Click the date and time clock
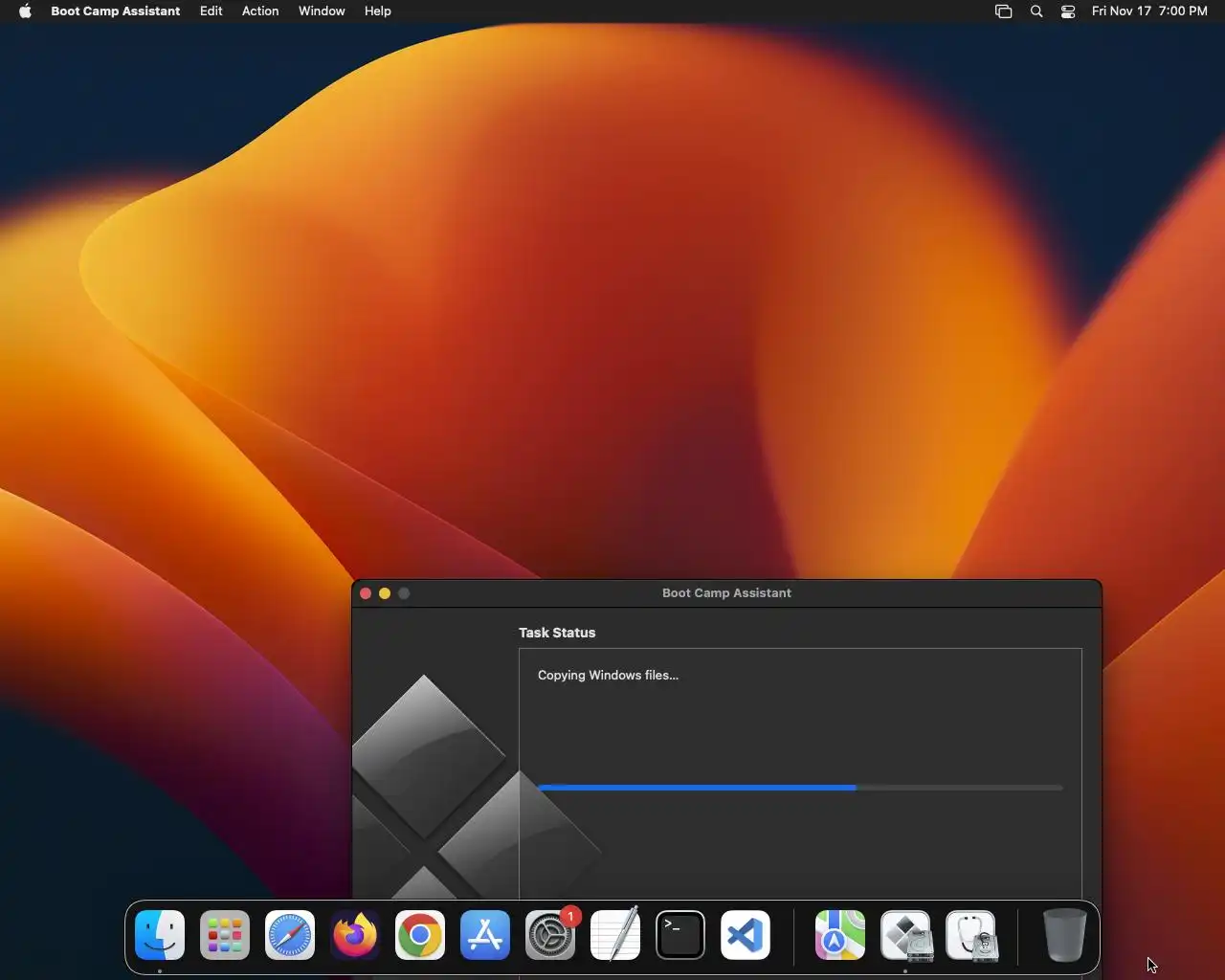Image resolution: width=1225 pixels, height=980 pixels. [x=1149, y=11]
